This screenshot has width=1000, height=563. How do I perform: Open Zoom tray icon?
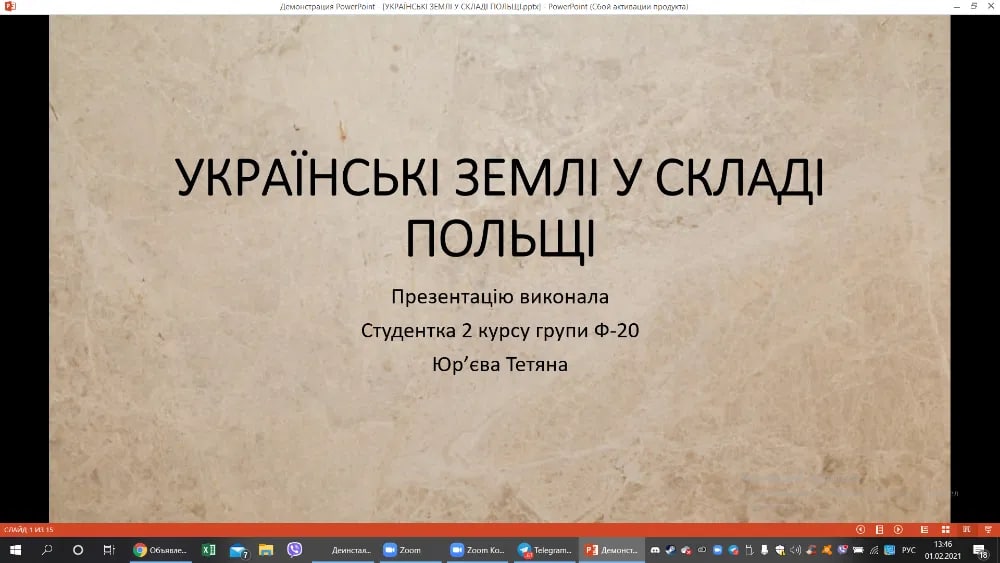[717, 550]
